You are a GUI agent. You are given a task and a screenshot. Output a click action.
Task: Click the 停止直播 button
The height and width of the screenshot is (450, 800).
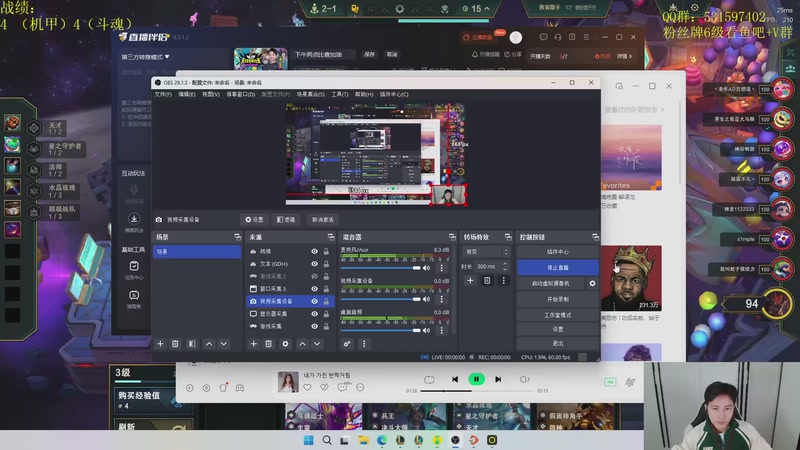pos(558,267)
